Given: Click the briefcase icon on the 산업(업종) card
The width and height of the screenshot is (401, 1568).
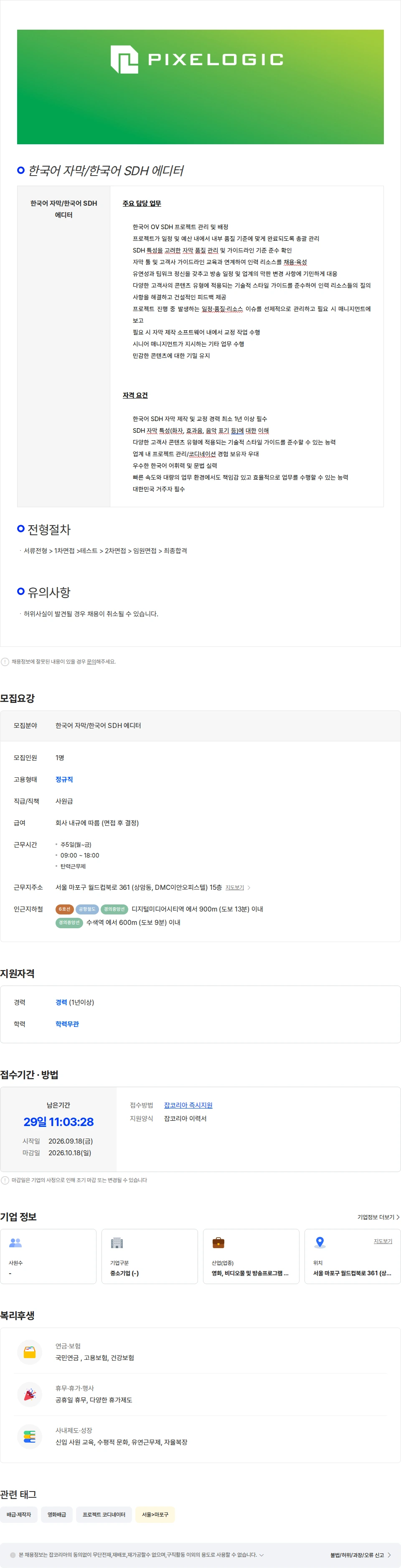Looking at the screenshot, I should pos(218,1243).
